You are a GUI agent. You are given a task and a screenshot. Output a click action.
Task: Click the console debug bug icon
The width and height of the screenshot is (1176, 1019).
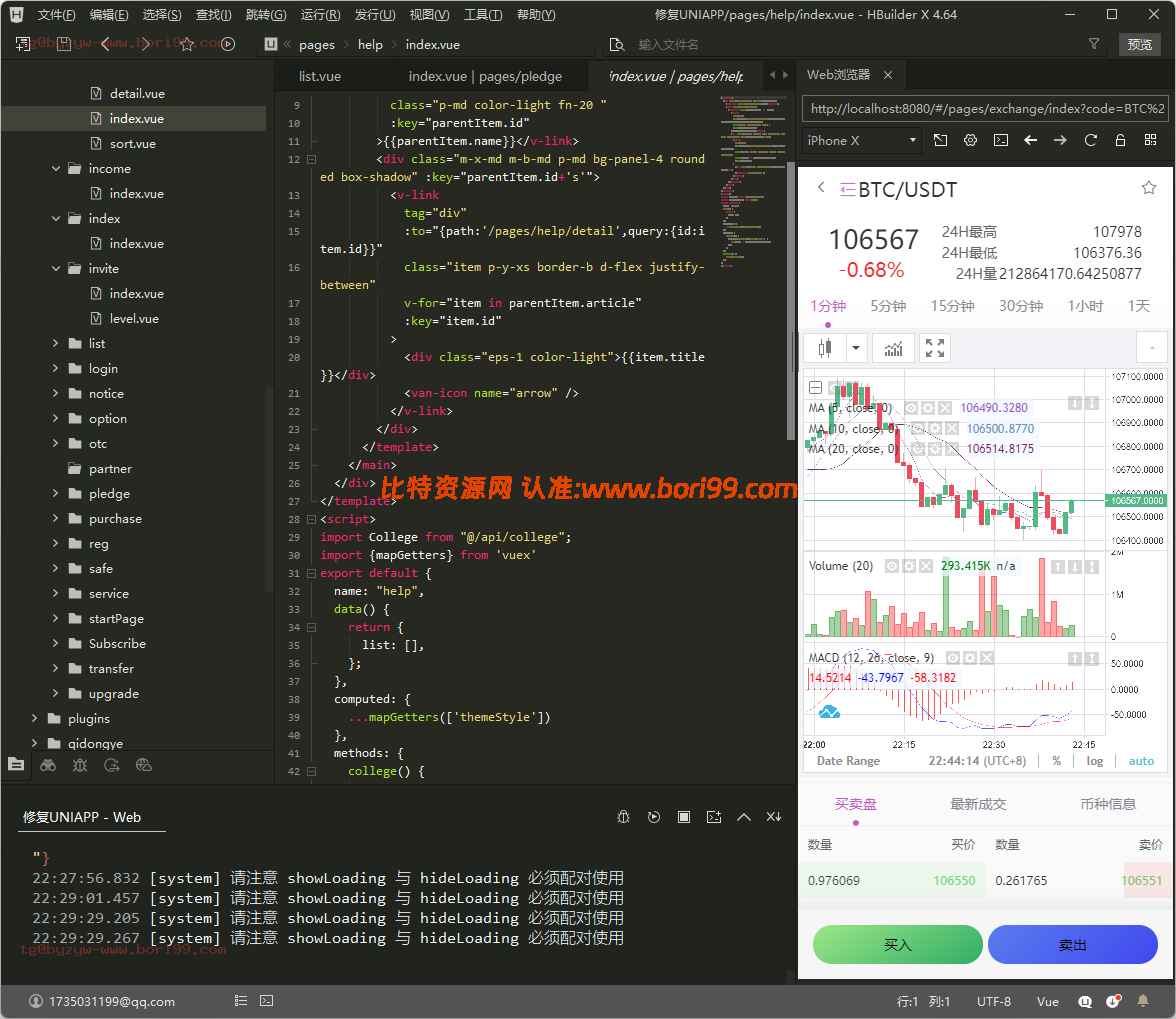[623, 817]
